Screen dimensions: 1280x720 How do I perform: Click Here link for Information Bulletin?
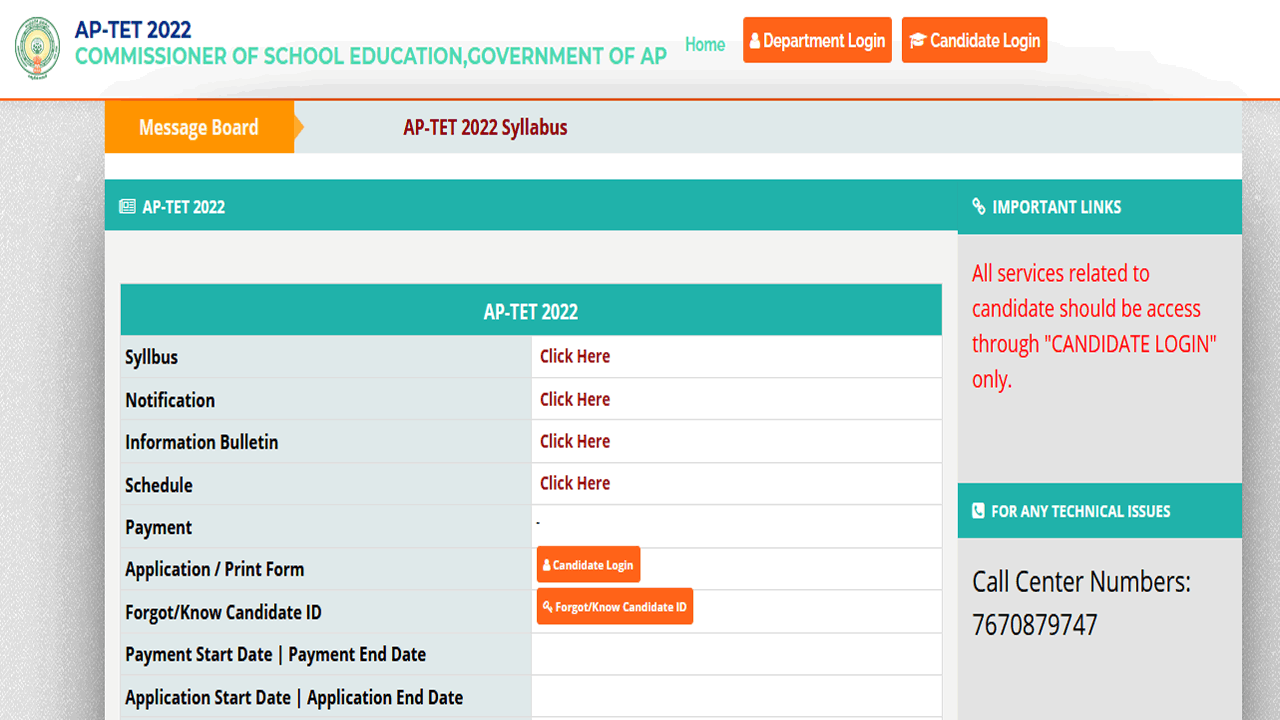click(575, 441)
